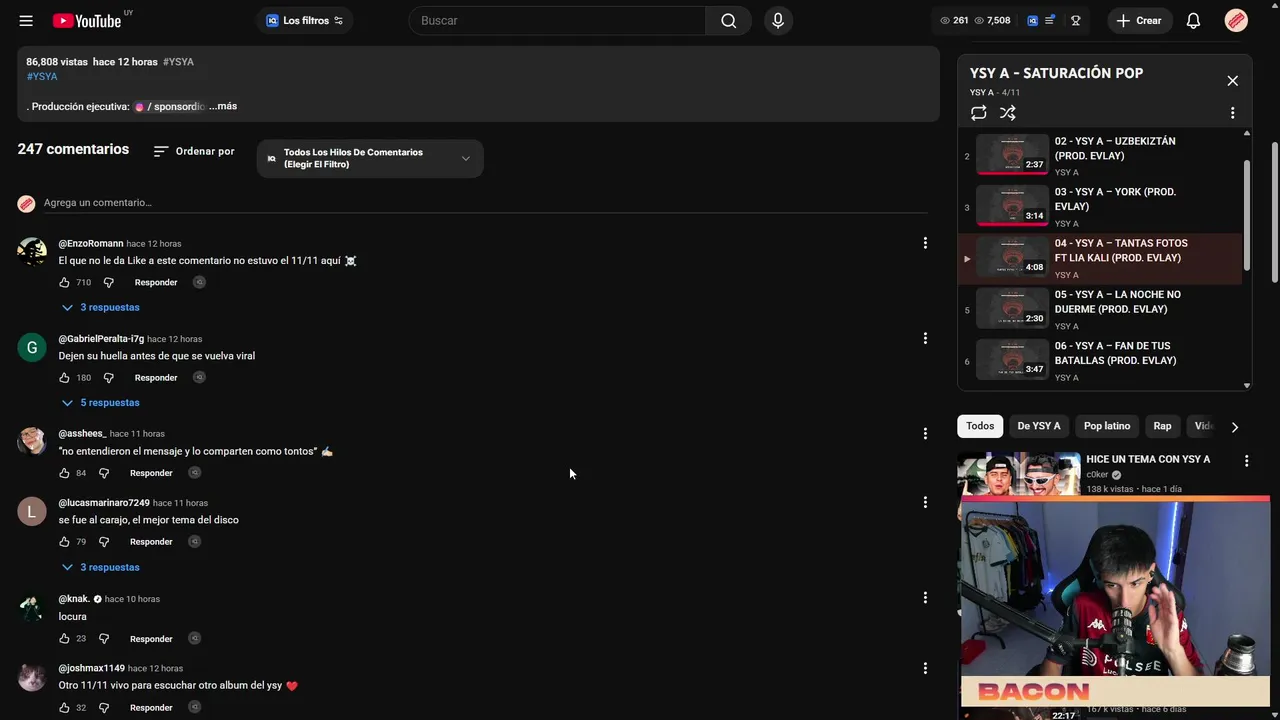Screen dimensions: 1280x720
Task: Reply to the @asshees_ comment
Action: (151, 473)
